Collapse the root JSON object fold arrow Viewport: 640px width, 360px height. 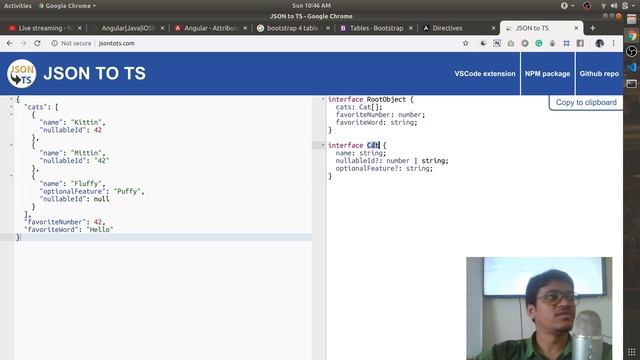point(11,99)
